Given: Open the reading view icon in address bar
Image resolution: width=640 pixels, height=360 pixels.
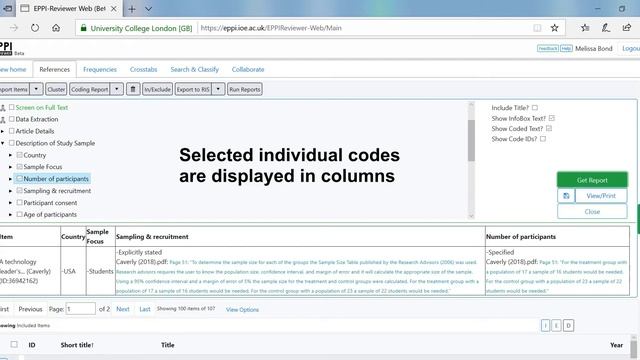Looking at the screenshot, I should [x=537, y=28].
